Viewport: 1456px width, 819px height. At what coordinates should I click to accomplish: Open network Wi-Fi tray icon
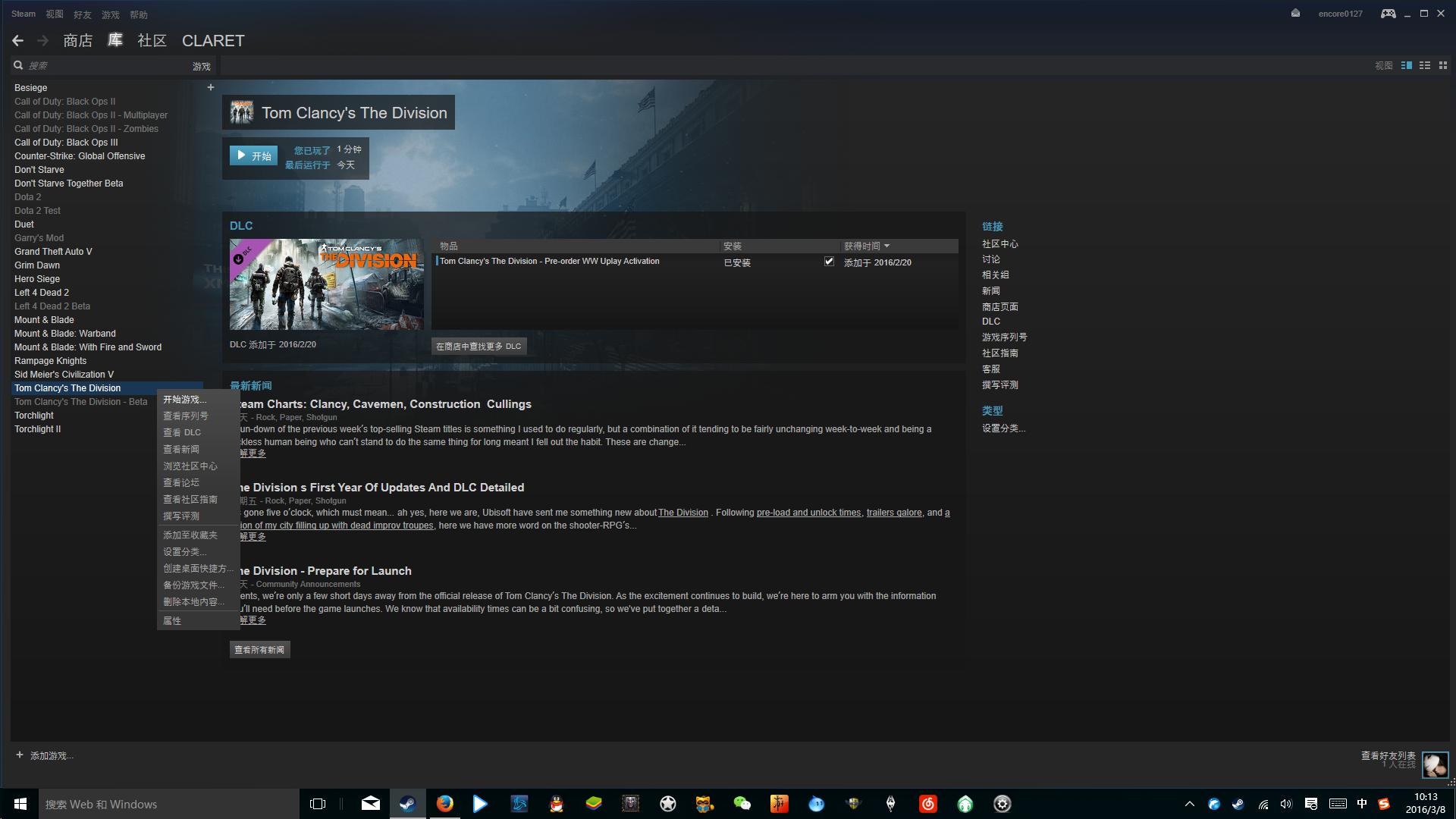coord(1263,804)
